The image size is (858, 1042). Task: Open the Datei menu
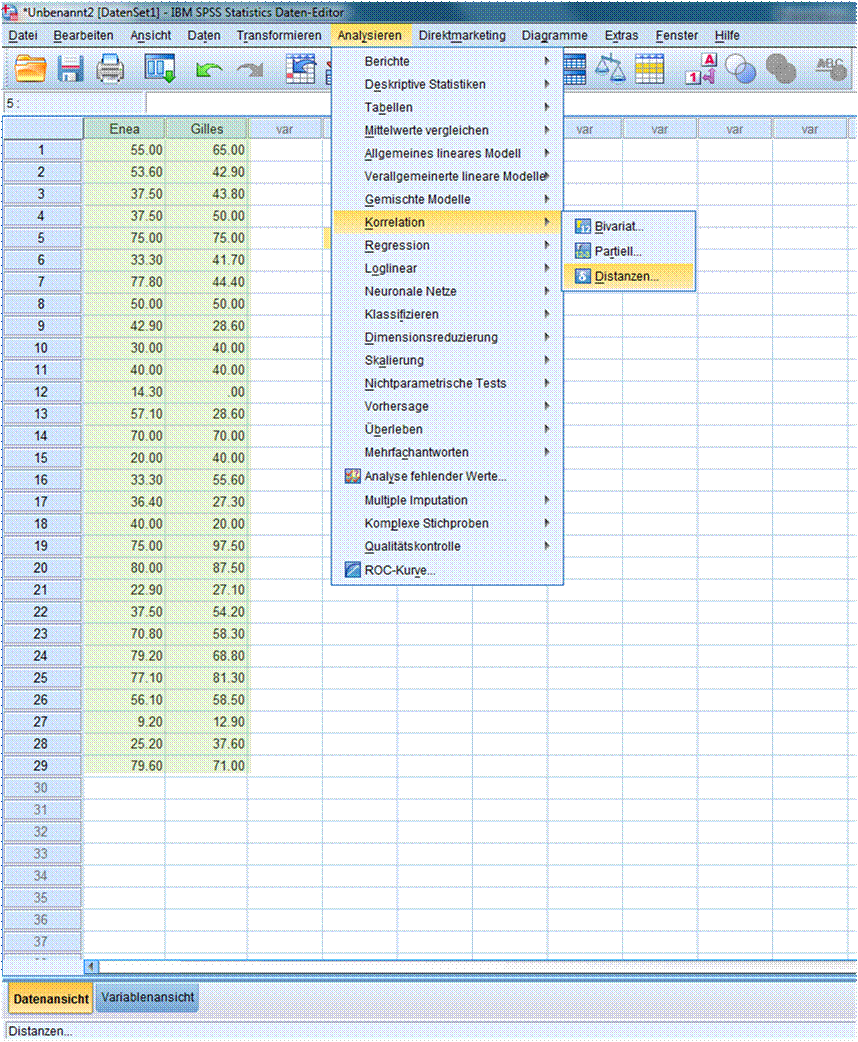(23, 35)
